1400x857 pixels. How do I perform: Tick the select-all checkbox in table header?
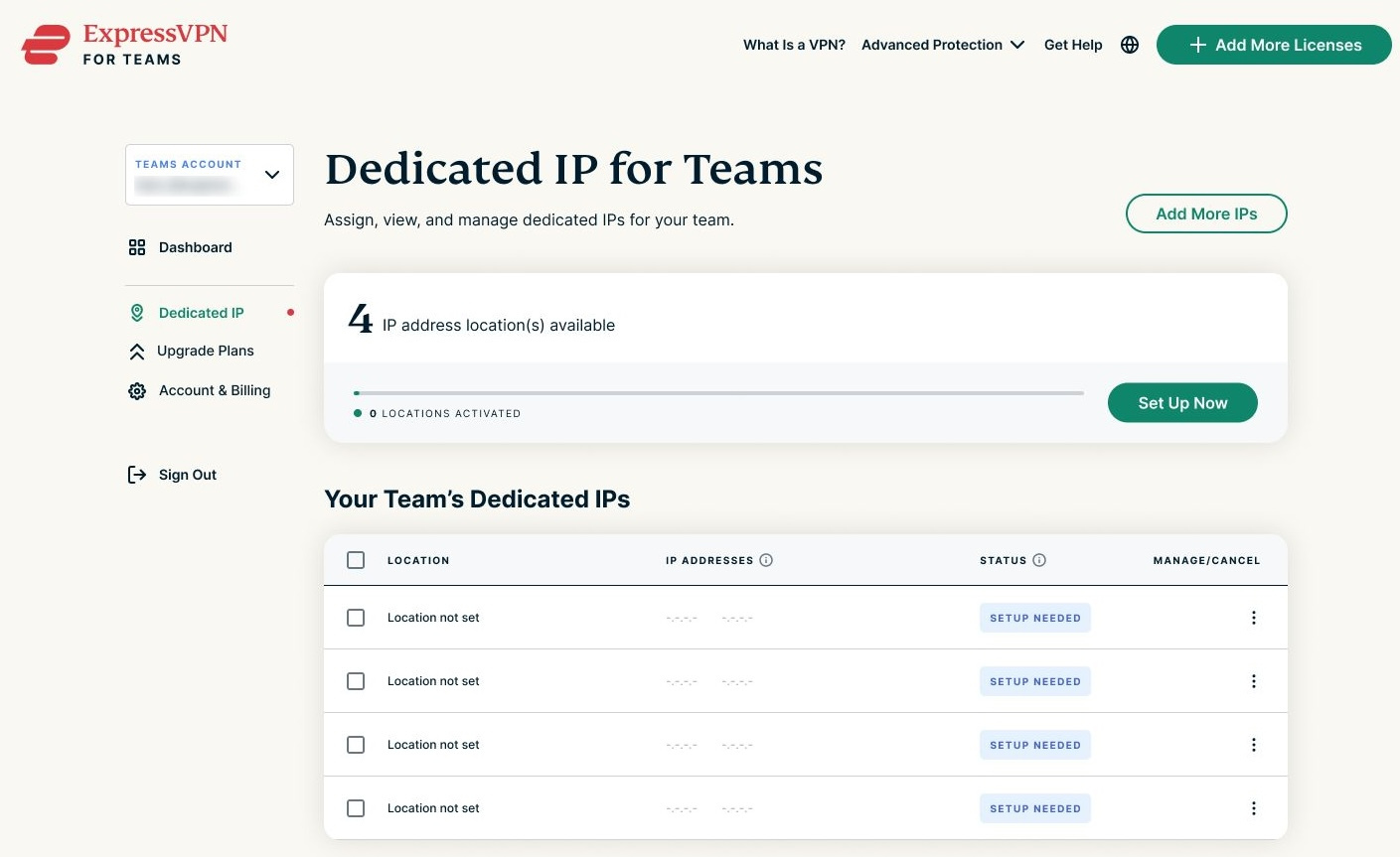pos(356,560)
